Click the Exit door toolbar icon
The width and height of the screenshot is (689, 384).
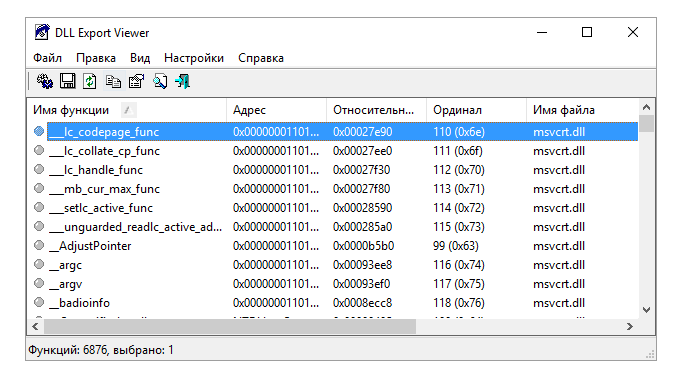pyautogui.click(x=182, y=81)
